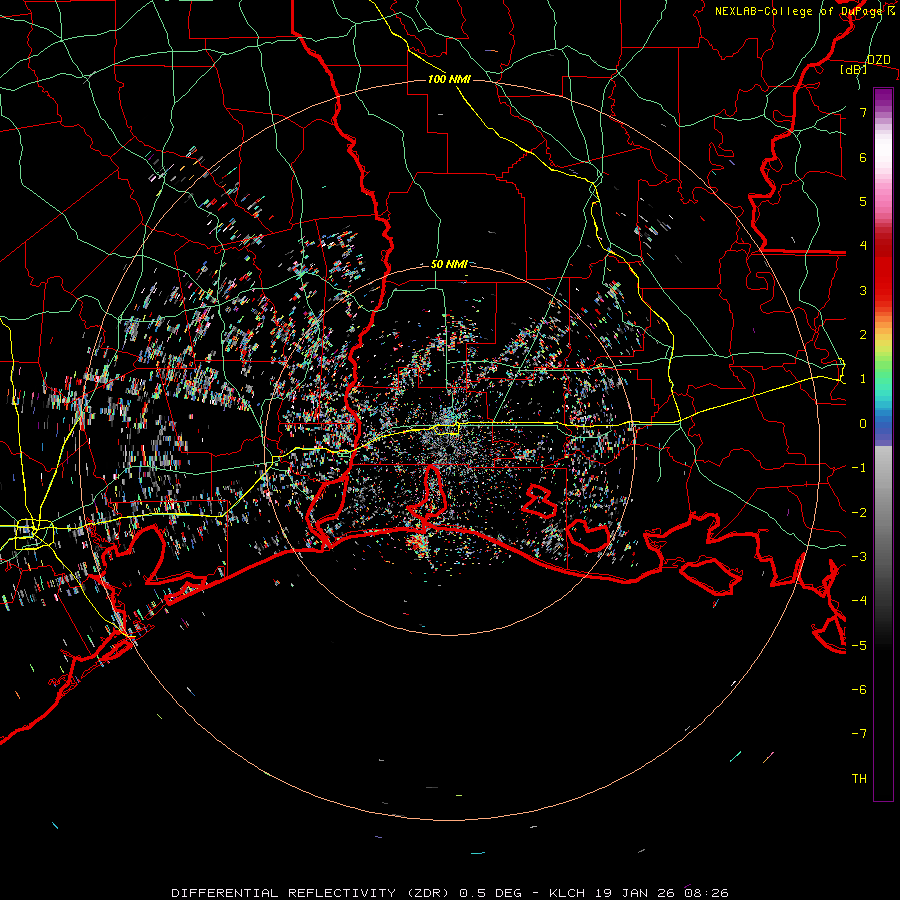Click the "[dB]" unit label above the scale
Viewport: 900px width, 900px height.
[x=854, y=69]
